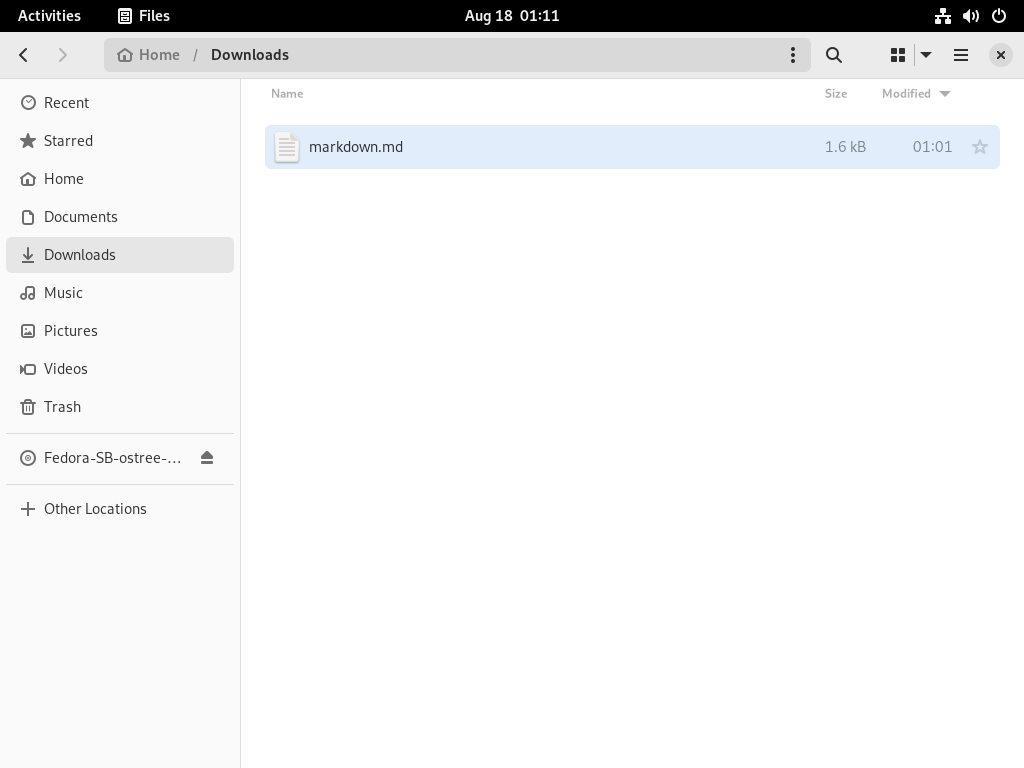Open Starred in the sidebar
The width and height of the screenshot is (1024, 768).
pos(120,140)
